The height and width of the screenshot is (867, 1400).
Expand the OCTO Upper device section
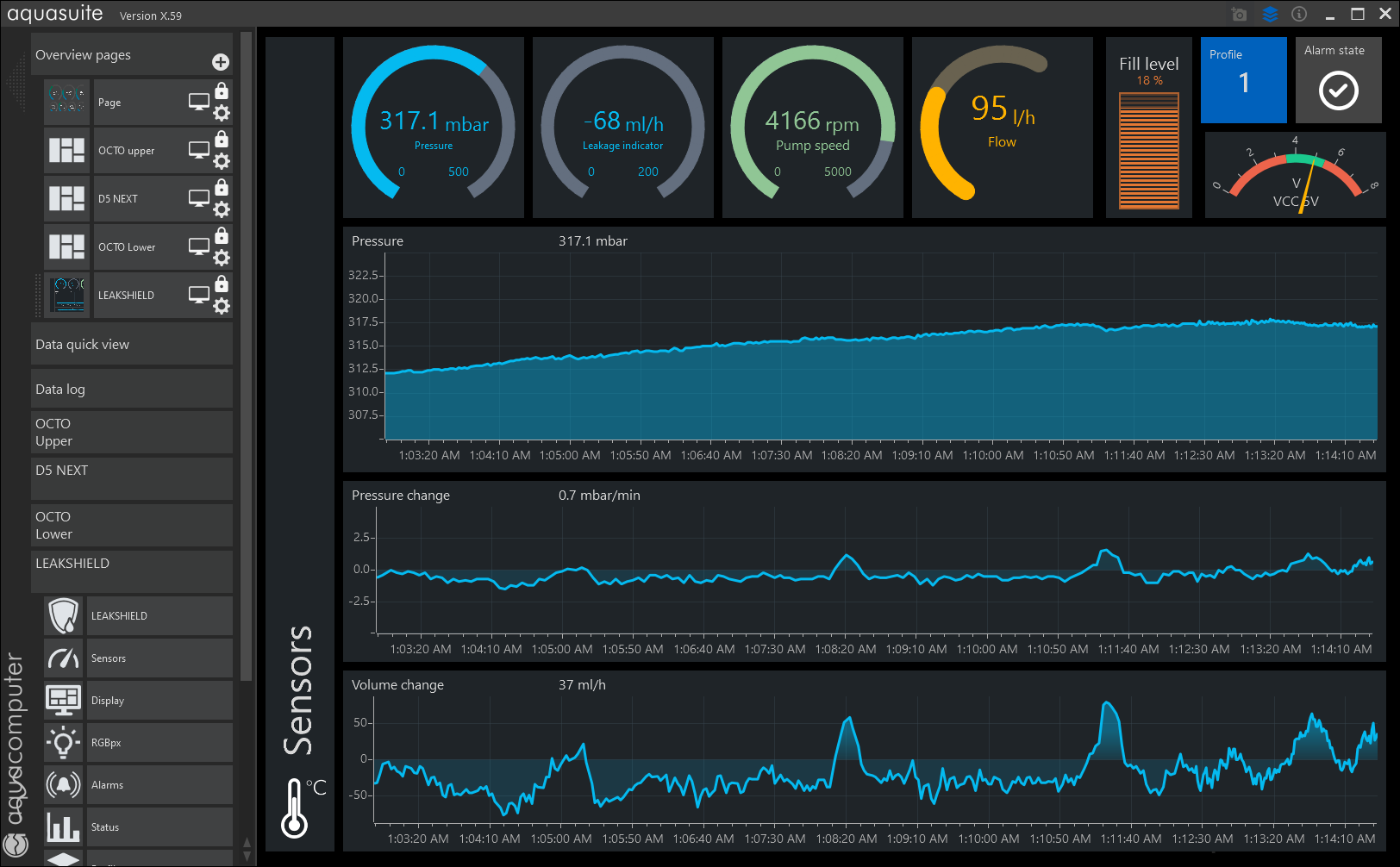[131, 433]
